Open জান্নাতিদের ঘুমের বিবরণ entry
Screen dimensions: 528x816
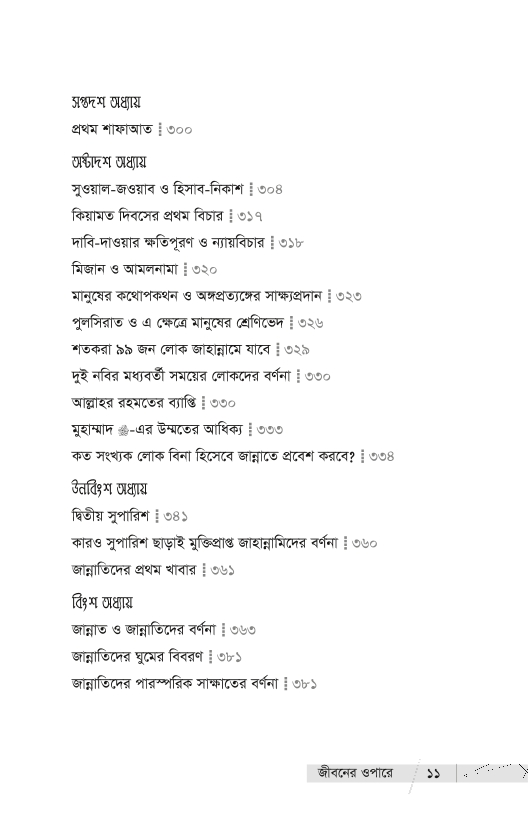[x=156, y=656]
